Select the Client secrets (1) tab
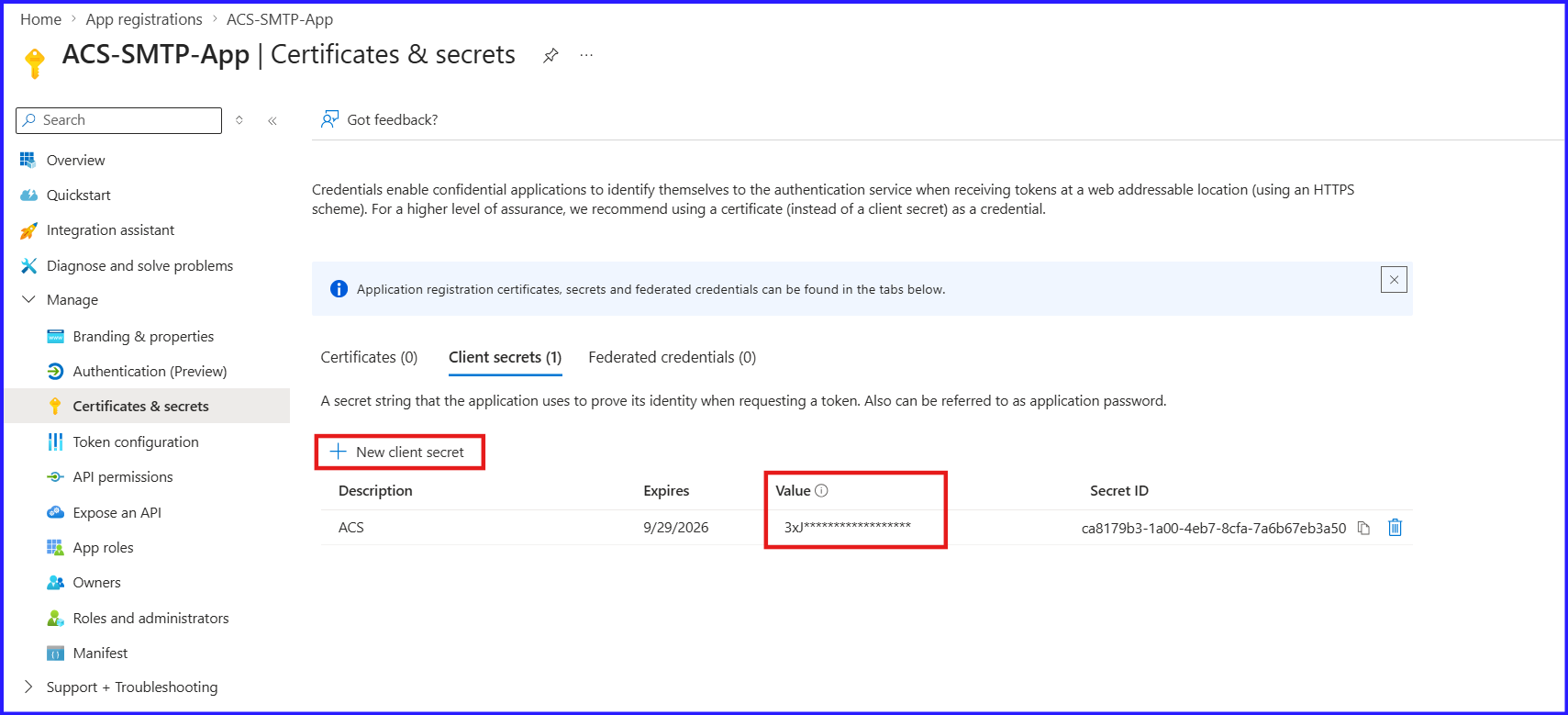Image resolution: width=1568 pixels, height=715 pixels. tap(505, 357)
